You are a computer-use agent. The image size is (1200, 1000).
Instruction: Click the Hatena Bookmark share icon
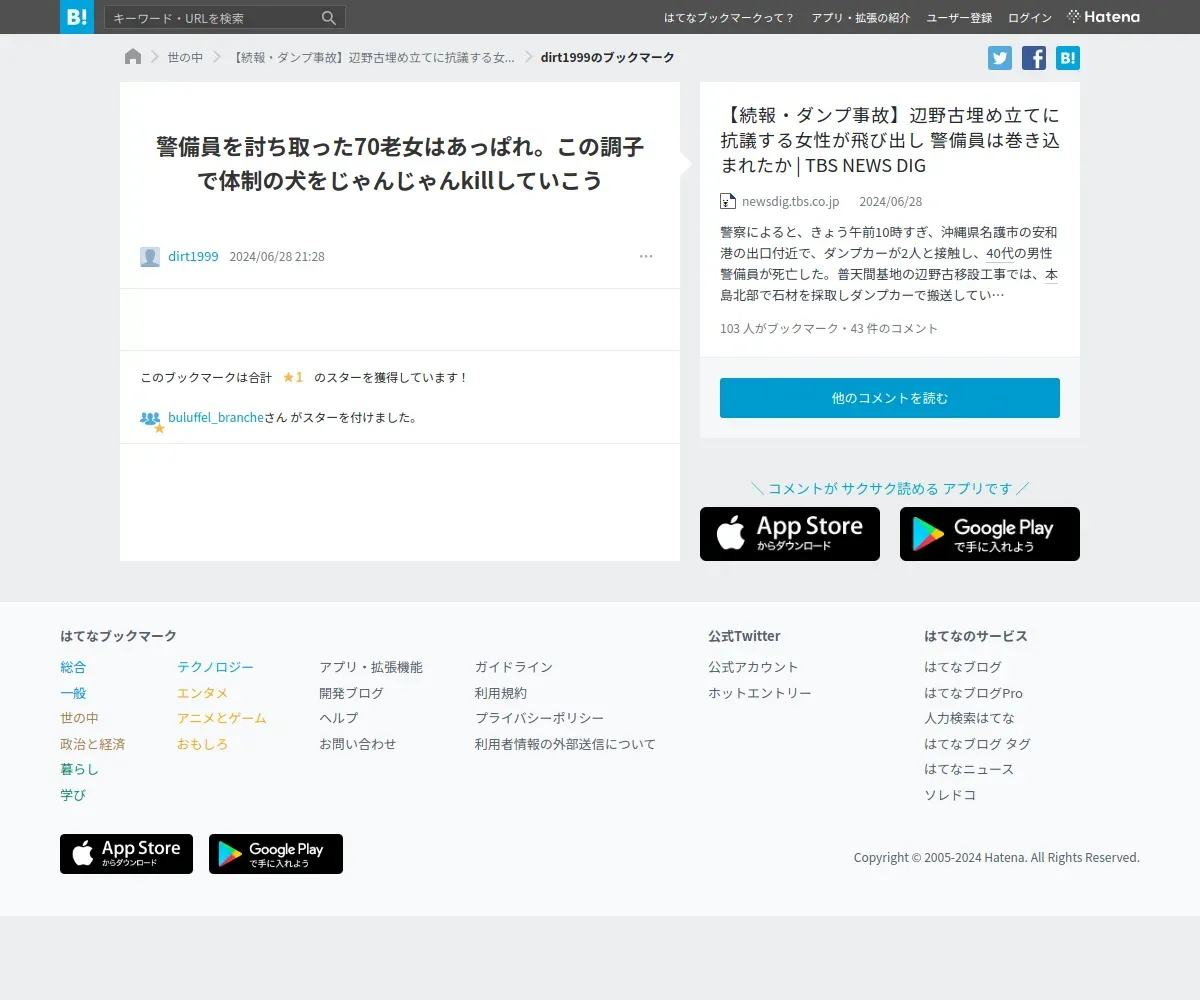click(1068, 58)
